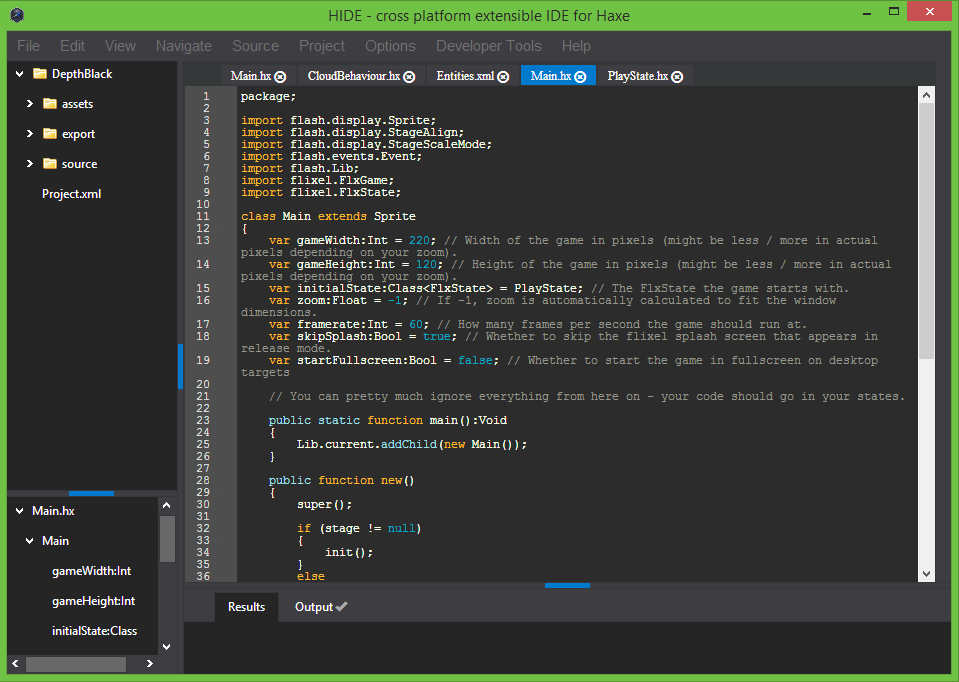959x682 pixels.
Task: Click the 'import flixel.FlxGame;' line
Action: pyautogui.click(x=317, y=180)
